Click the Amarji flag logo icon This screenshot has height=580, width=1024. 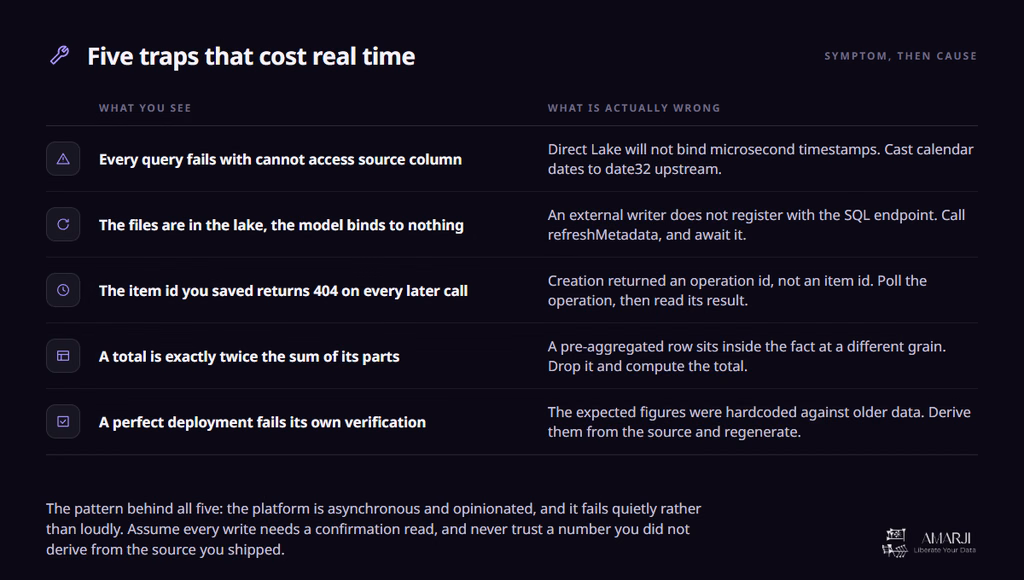(895, 543)
